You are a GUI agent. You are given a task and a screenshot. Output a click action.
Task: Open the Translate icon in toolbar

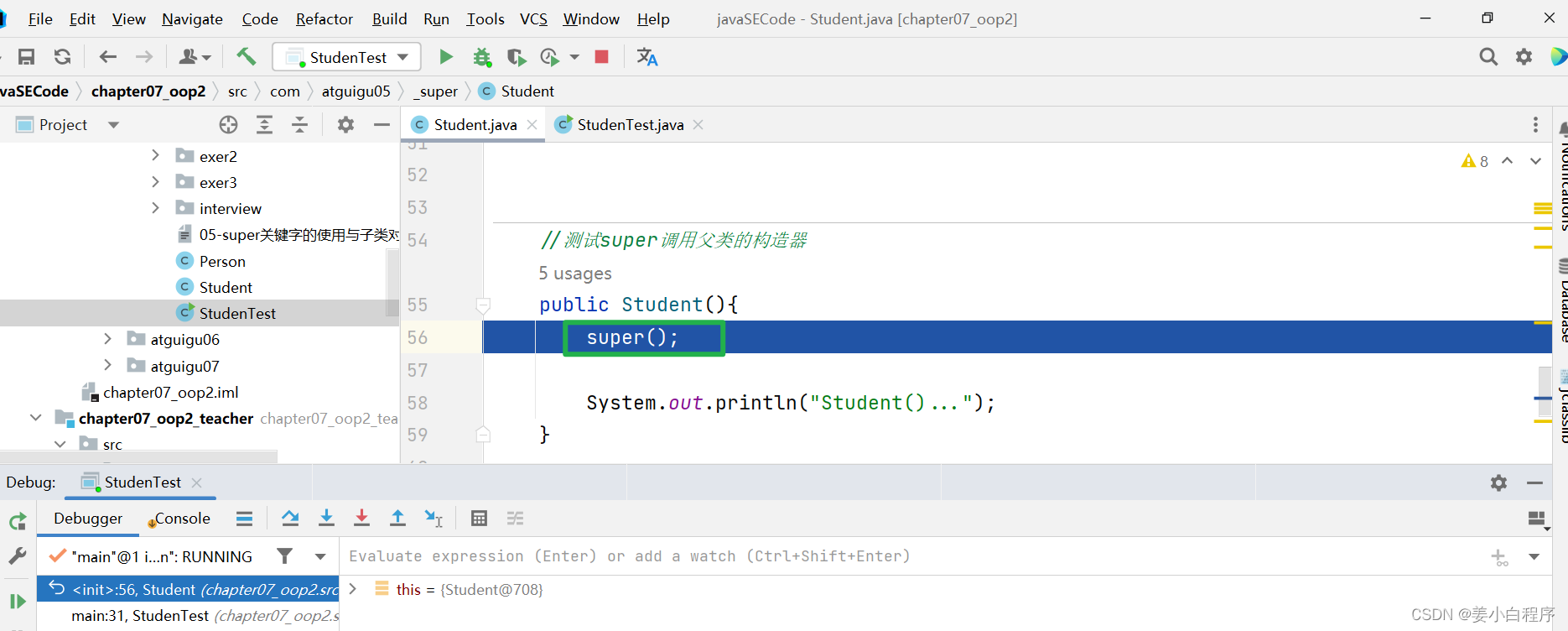click(647, 57)
